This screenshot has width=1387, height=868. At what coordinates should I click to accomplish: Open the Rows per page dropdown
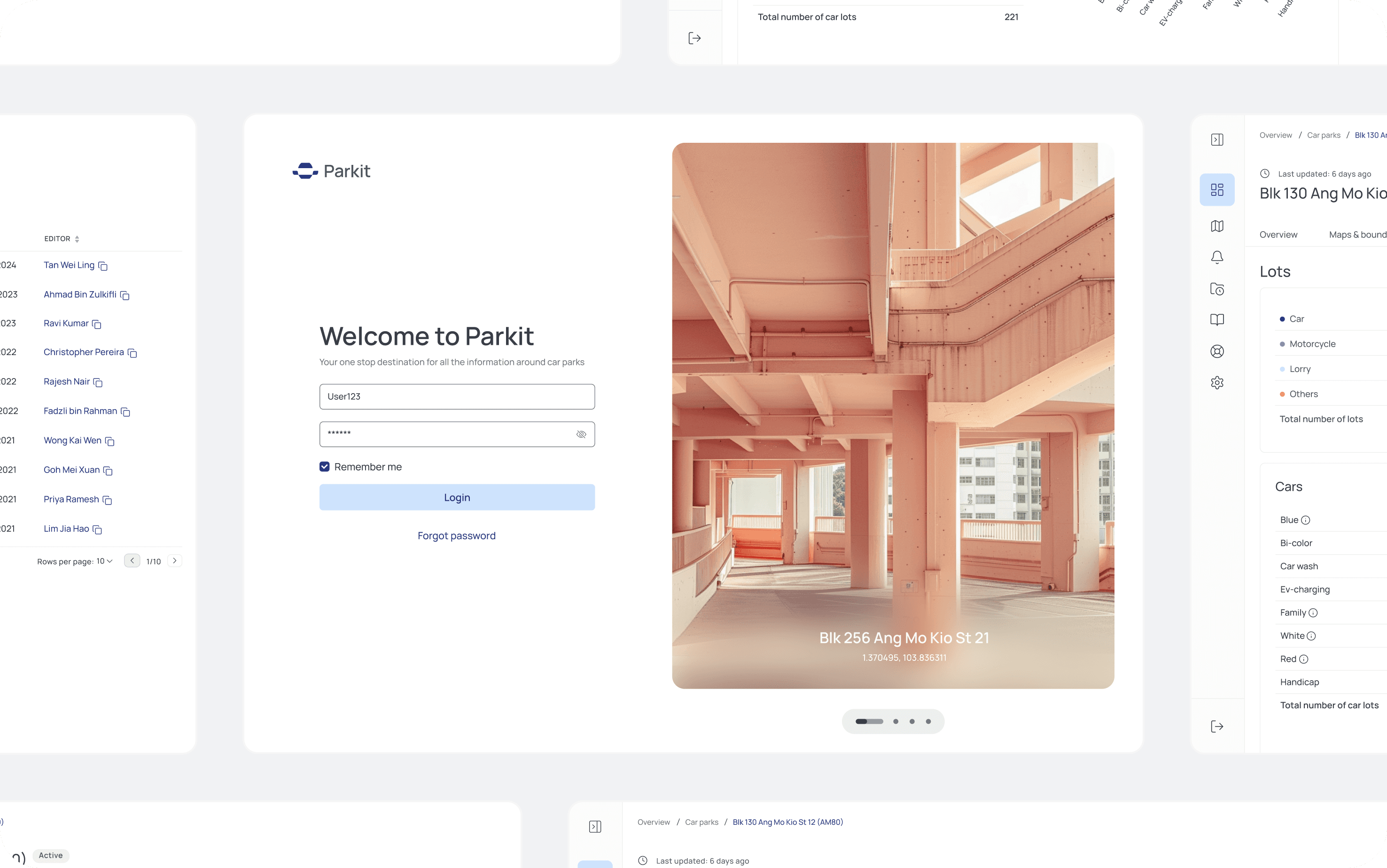click(x=104, y=561)
